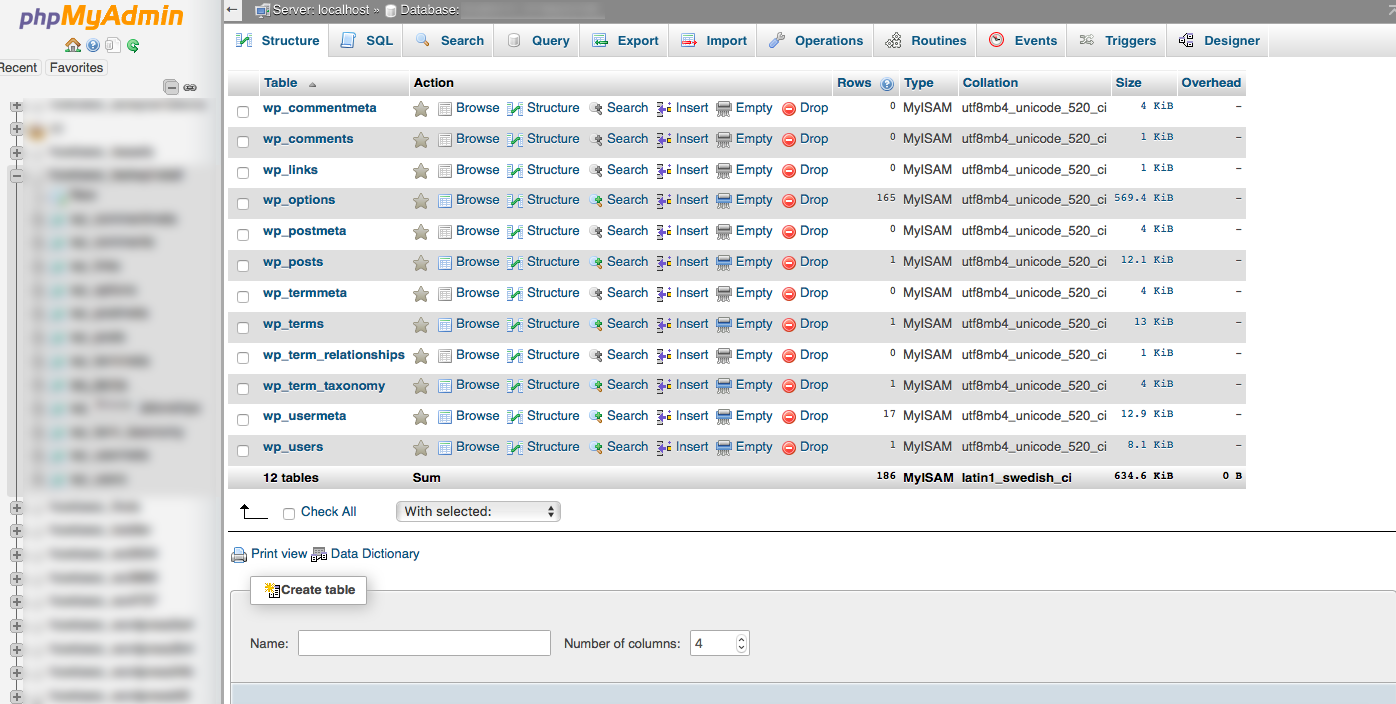
Task: Click the chain link icon in navigation panel
Action: [190, 88]
